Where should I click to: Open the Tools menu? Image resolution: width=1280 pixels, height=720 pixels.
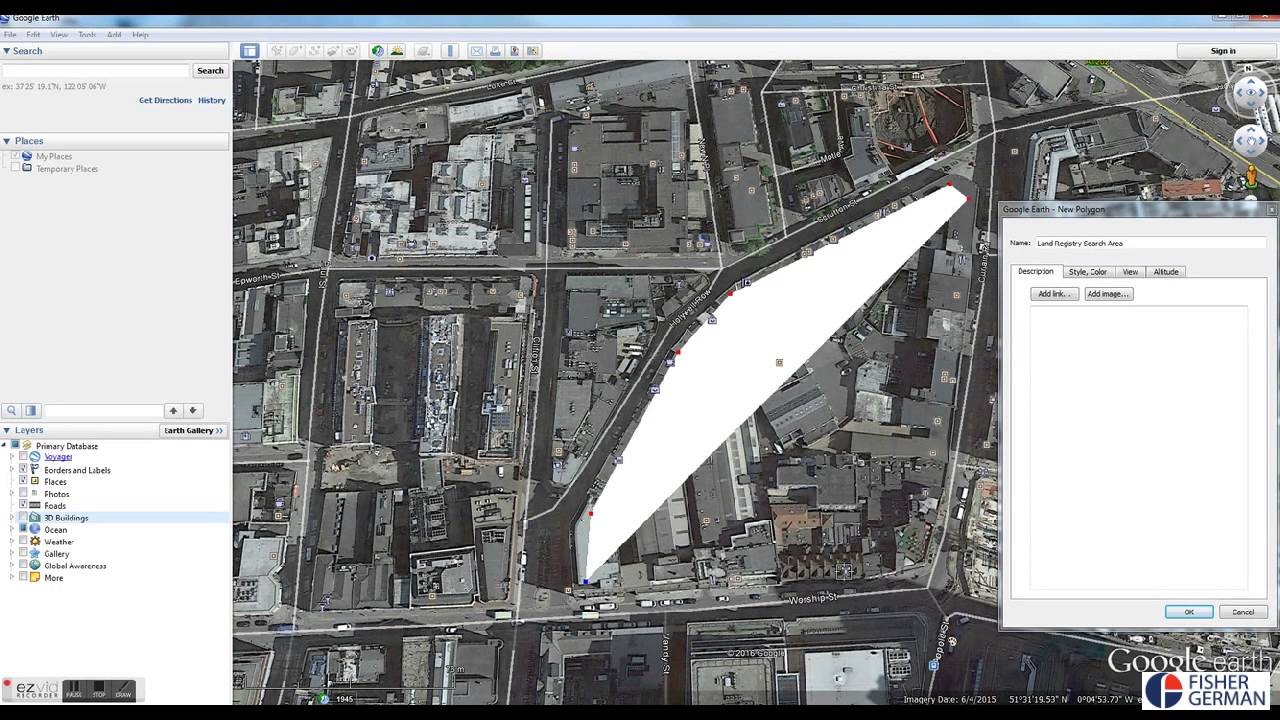click(x=87, y=34)
